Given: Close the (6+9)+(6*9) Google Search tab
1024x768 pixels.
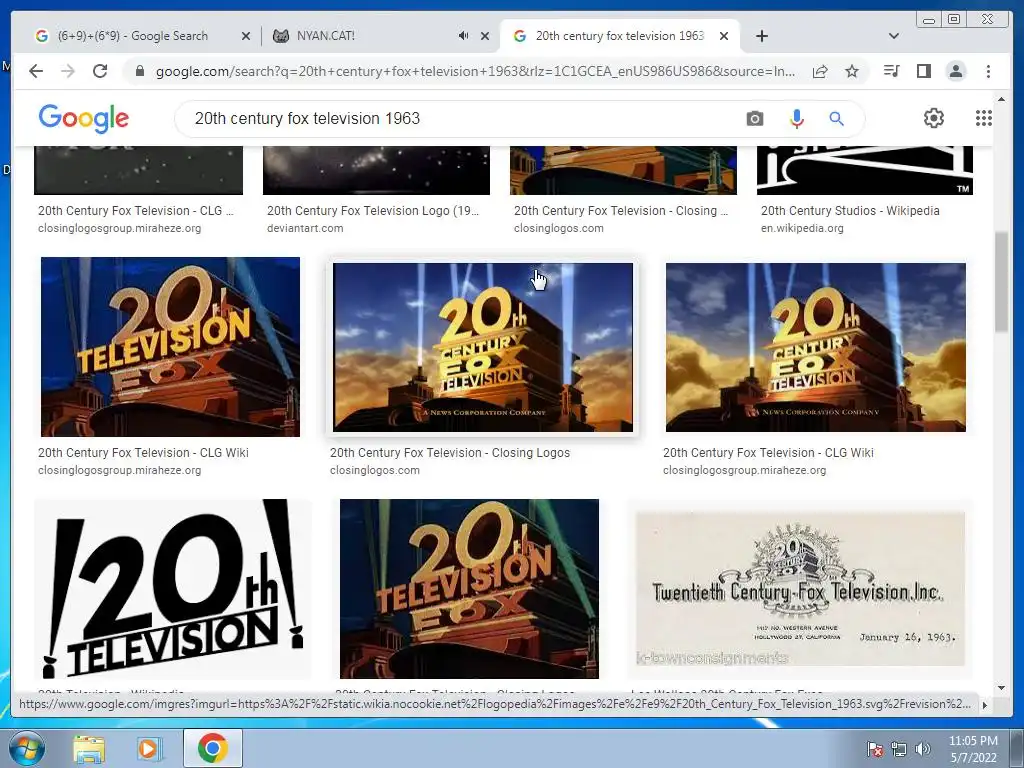Looking at the screenshot, I should 246,36.
